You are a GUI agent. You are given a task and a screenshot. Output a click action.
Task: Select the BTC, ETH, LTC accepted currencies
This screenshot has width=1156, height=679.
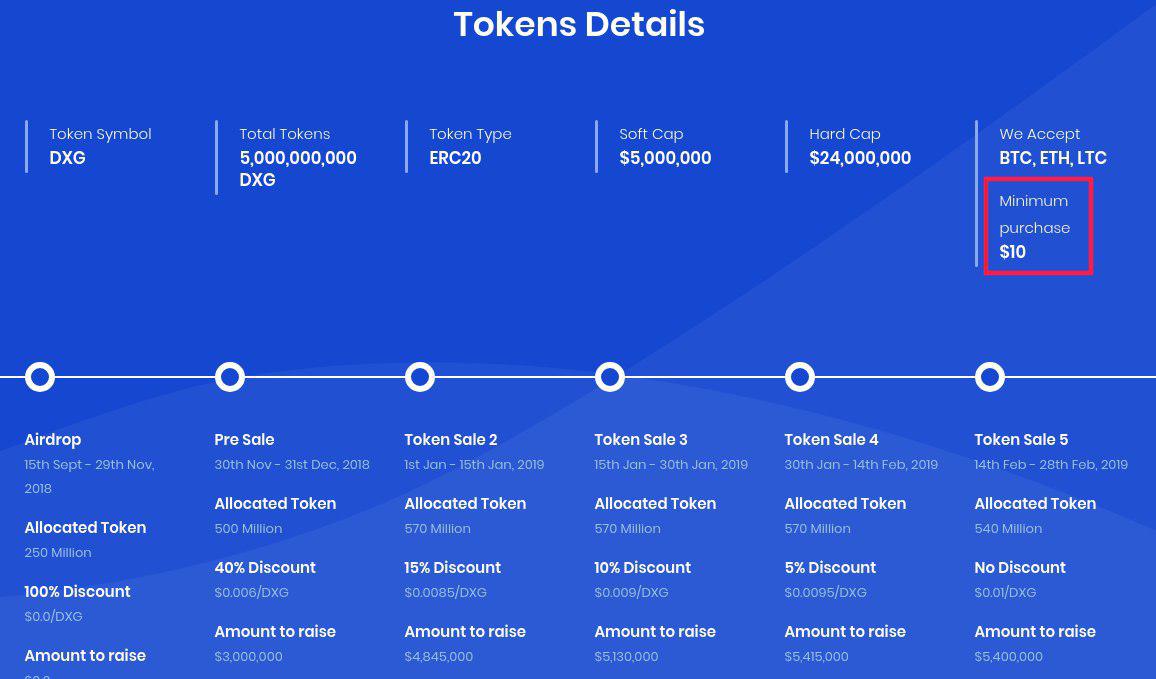click(1053, 158)
